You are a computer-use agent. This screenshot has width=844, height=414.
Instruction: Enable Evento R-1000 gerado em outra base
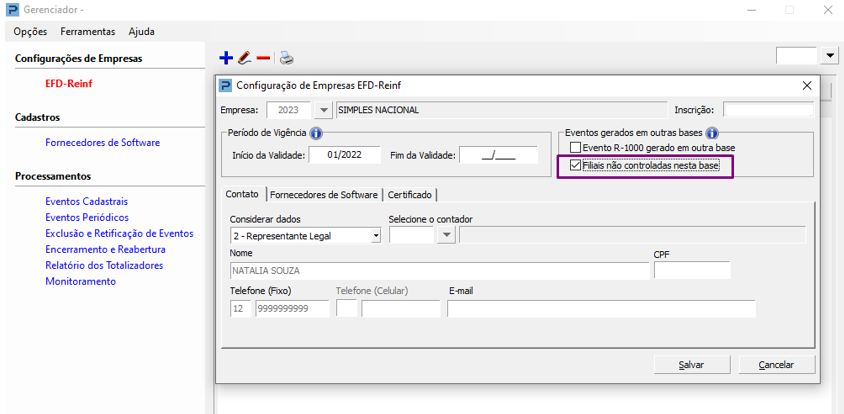(x=575, y=148)
